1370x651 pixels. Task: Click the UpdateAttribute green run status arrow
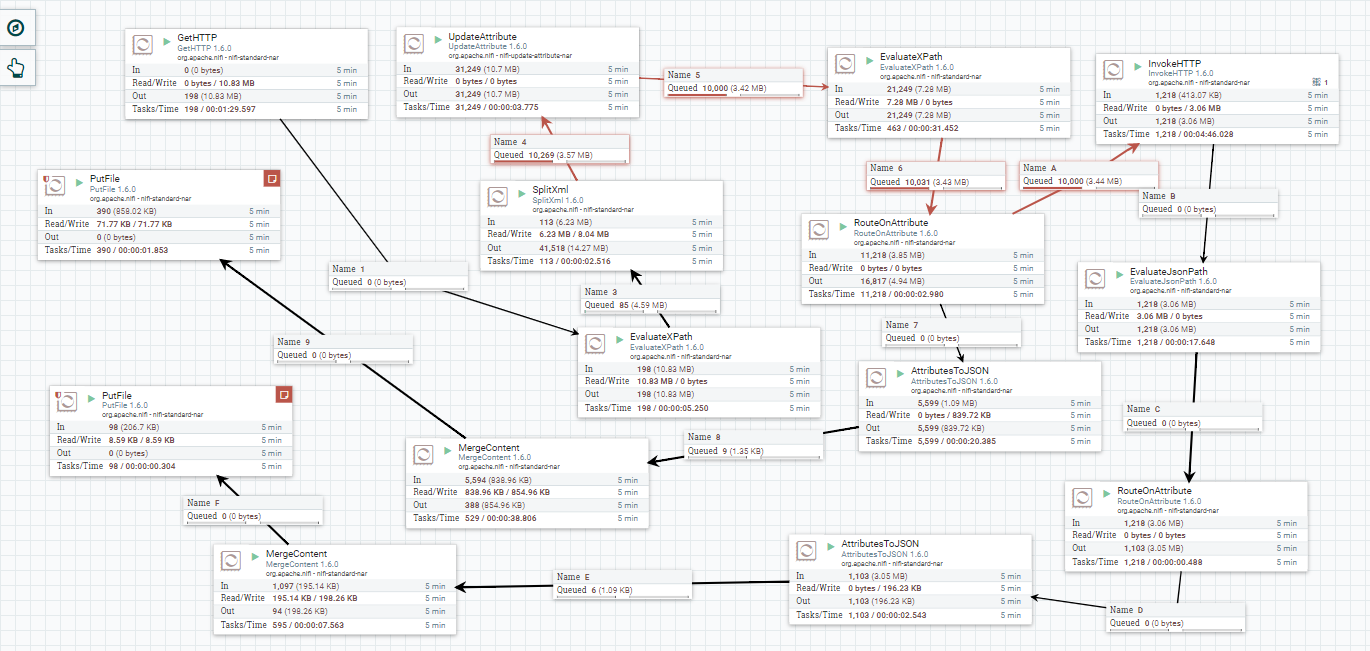point(437,40)
